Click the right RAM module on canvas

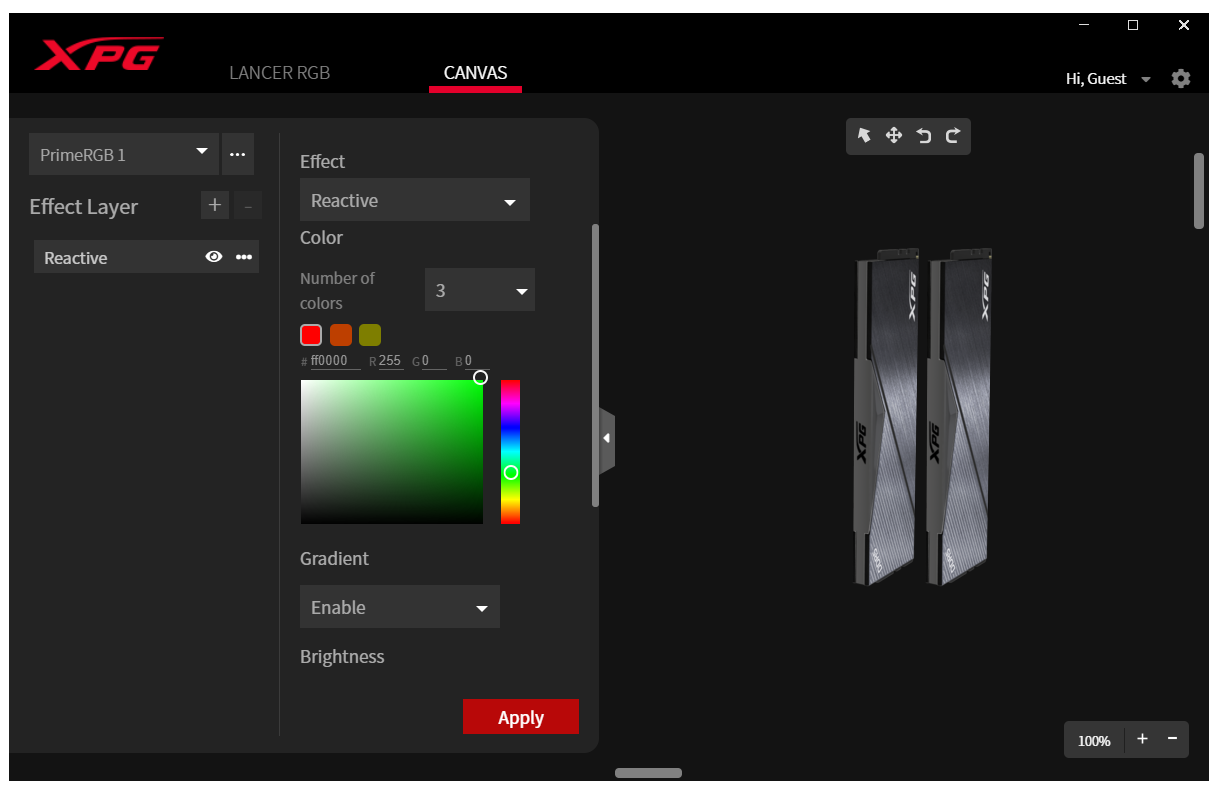pos(958,417)
